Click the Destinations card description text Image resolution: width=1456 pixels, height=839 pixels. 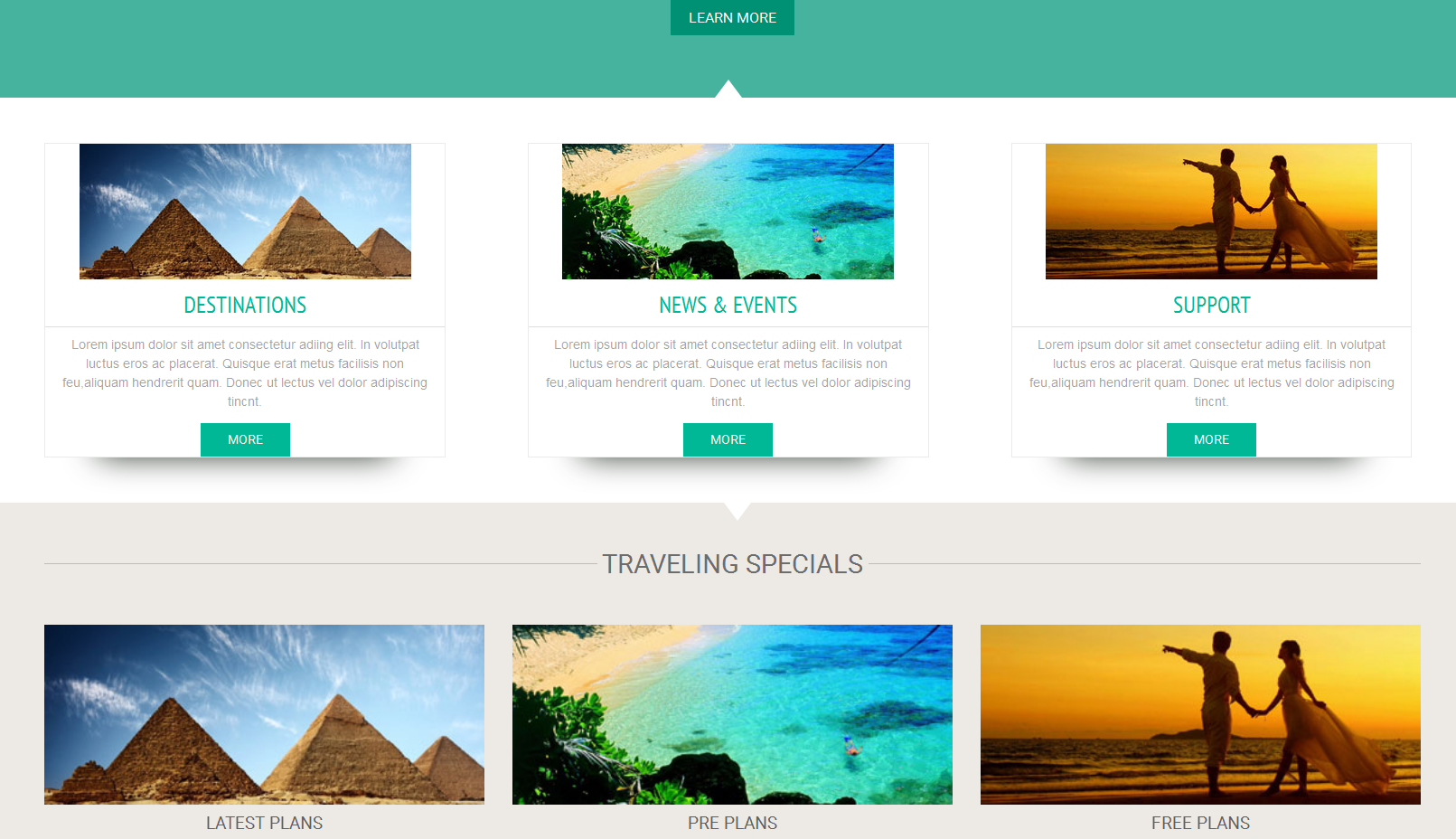[x=245, y=373]
